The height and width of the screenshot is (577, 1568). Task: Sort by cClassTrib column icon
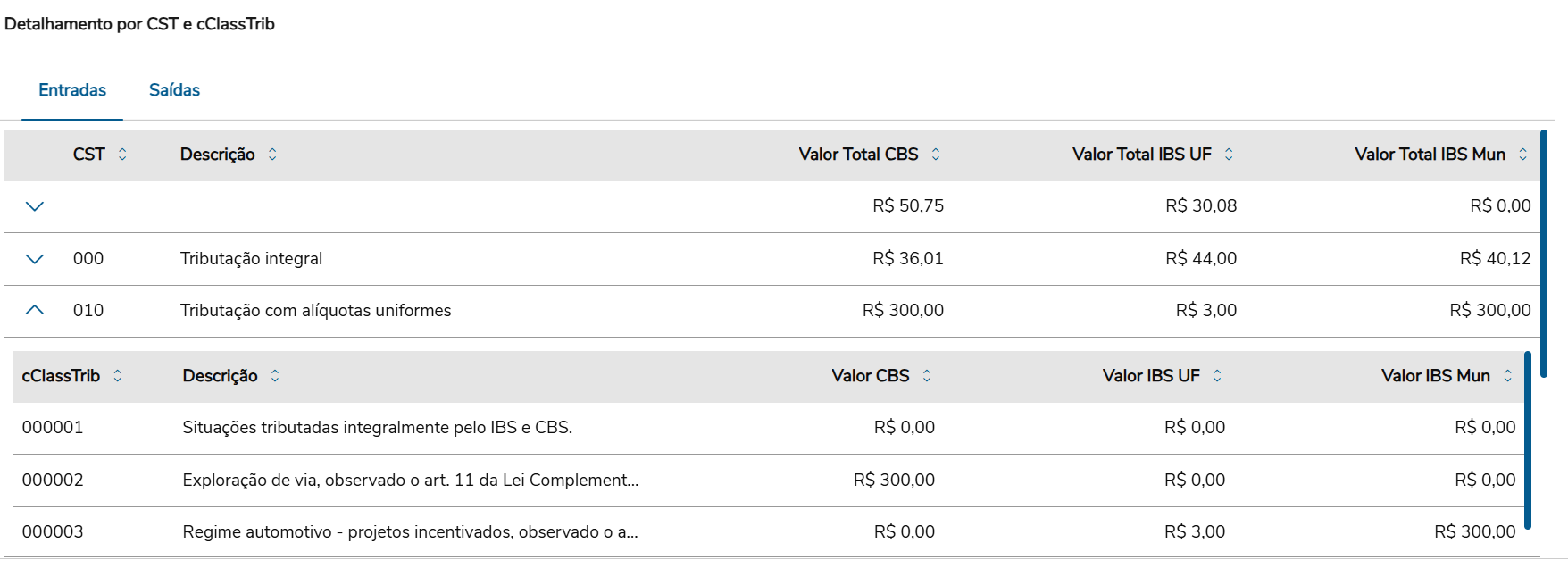click(x=118, y=376)
